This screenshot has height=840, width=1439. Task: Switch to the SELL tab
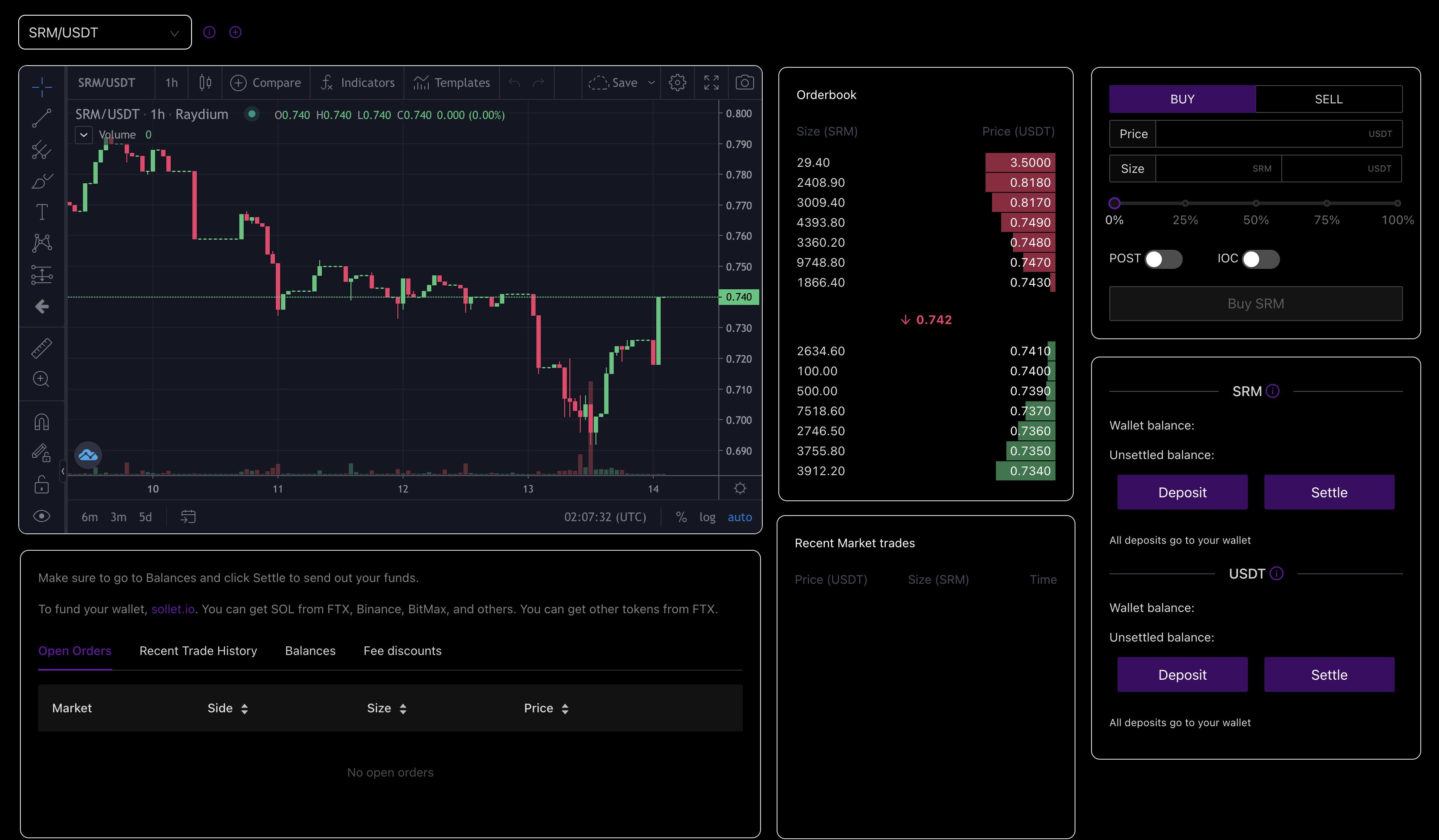point(1328,99)
